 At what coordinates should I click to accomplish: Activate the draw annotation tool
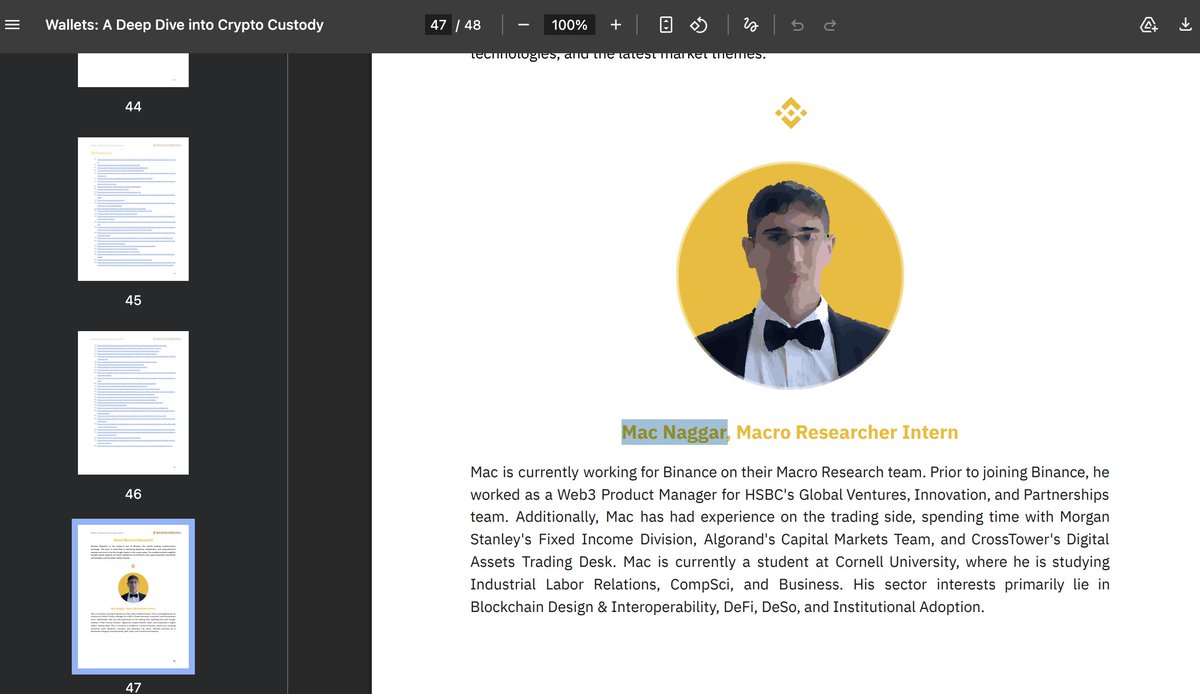pos(750,24)
